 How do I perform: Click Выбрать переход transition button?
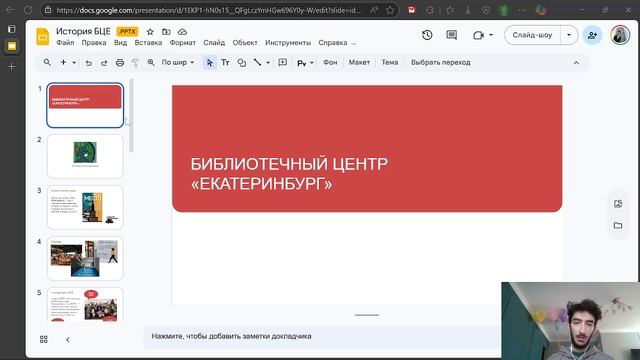click(x=440, y=62)
